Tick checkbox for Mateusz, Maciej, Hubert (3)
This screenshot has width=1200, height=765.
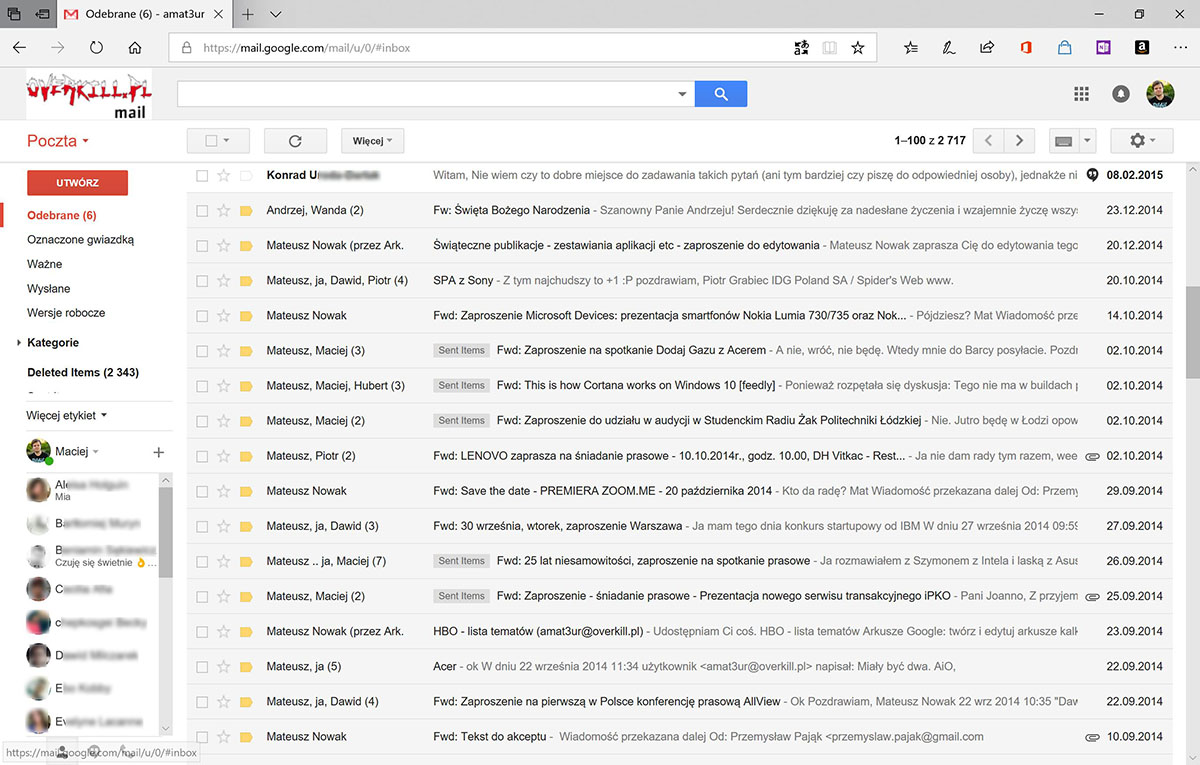[x=202, y=386]
